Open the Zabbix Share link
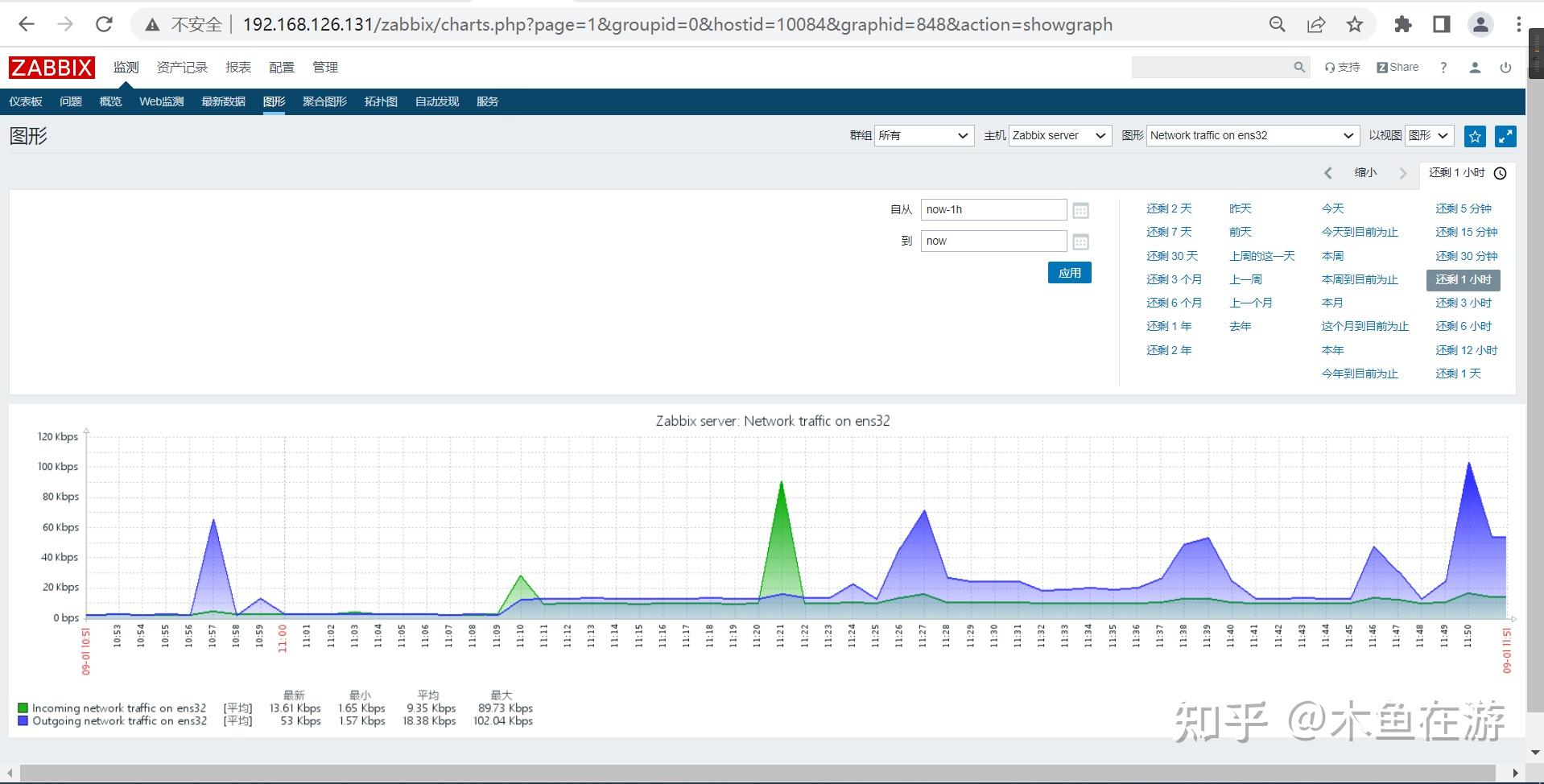 point(1397,67)
